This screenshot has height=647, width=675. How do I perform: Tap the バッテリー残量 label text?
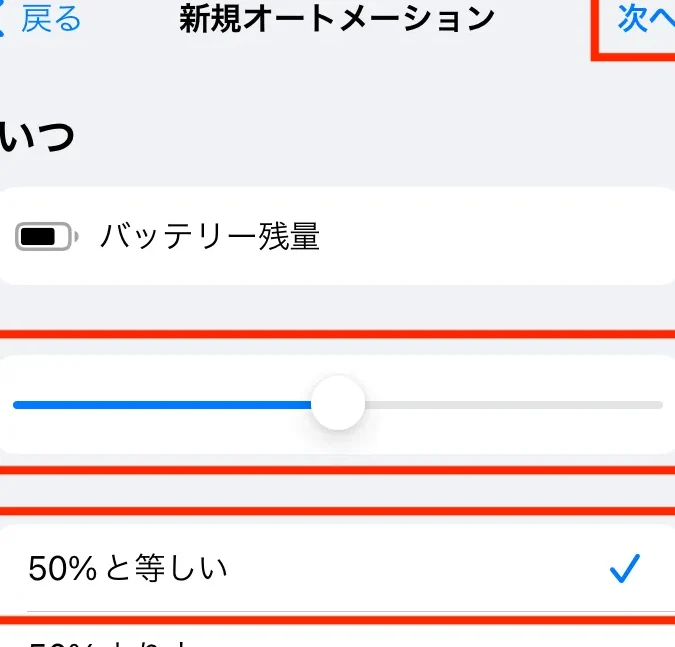(x=210, y=236)
